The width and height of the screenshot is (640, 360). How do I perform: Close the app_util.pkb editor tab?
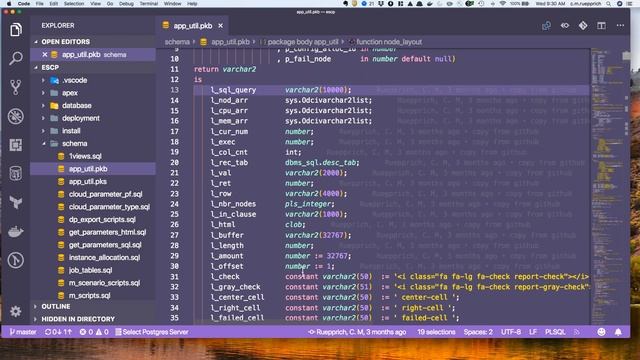coord(220,26)
